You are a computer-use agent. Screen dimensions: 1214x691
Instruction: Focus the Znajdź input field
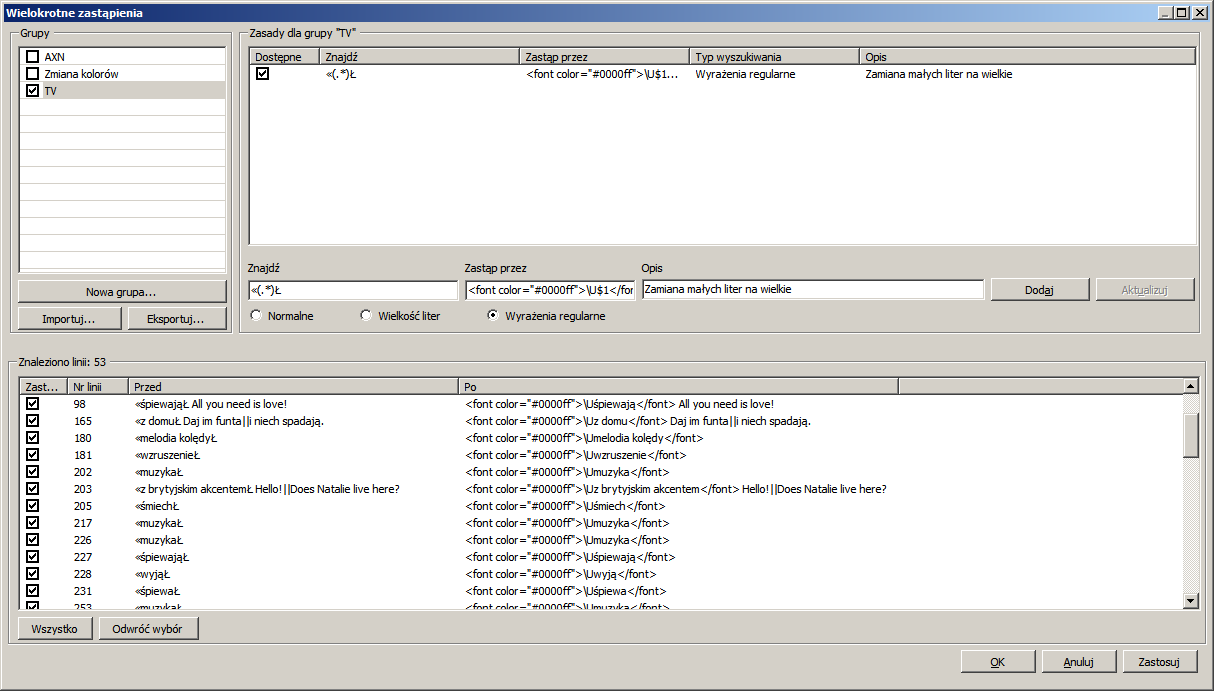pyautogui.click(x=353, y=290)
